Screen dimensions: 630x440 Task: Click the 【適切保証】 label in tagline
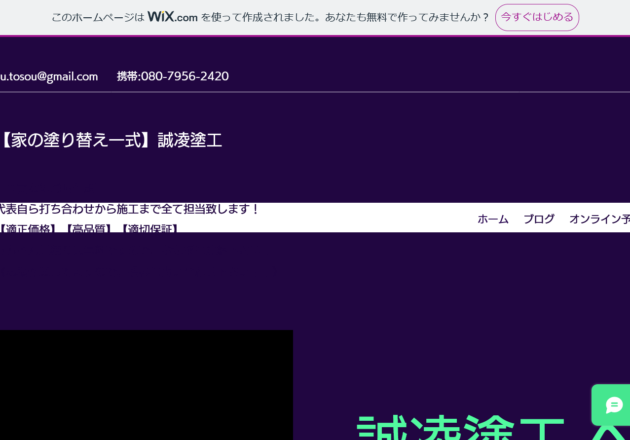pos(149,229)
